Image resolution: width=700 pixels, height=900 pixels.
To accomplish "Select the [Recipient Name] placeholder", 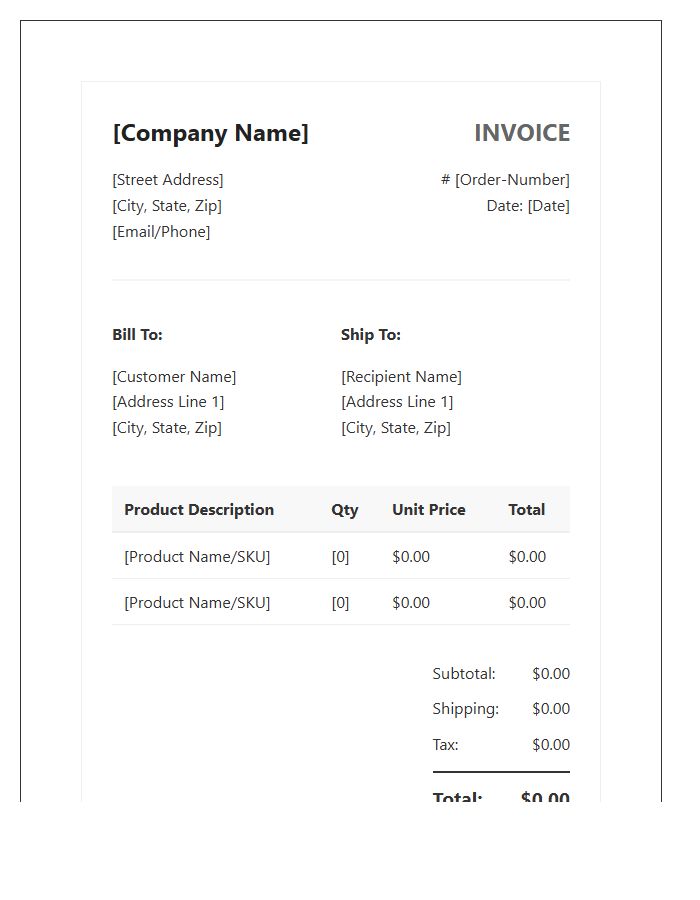I will click(402, 377).
